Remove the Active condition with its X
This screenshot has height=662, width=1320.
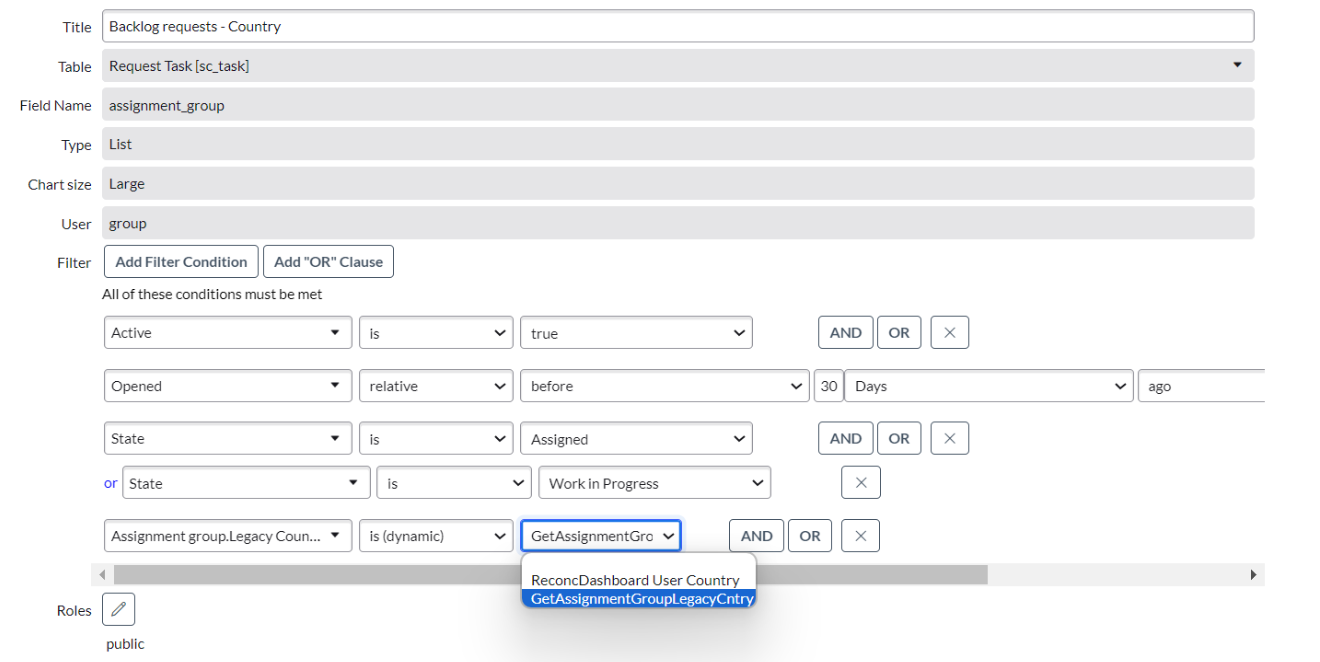pos(949,333)
